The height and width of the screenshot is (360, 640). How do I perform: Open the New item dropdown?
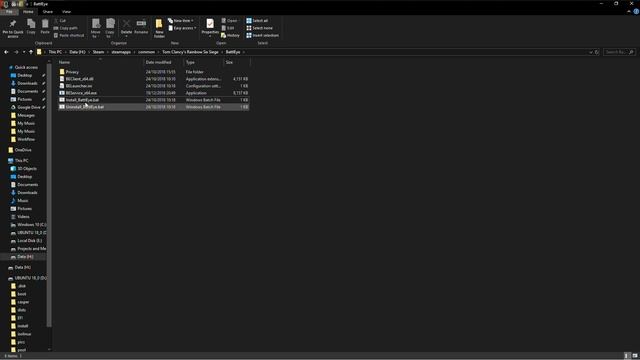tap(181, 20)
